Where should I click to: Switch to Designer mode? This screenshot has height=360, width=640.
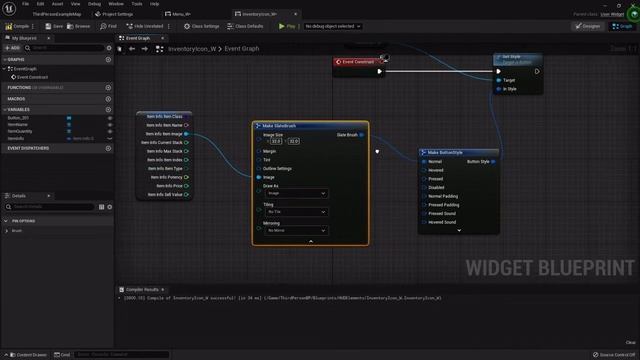588,26
